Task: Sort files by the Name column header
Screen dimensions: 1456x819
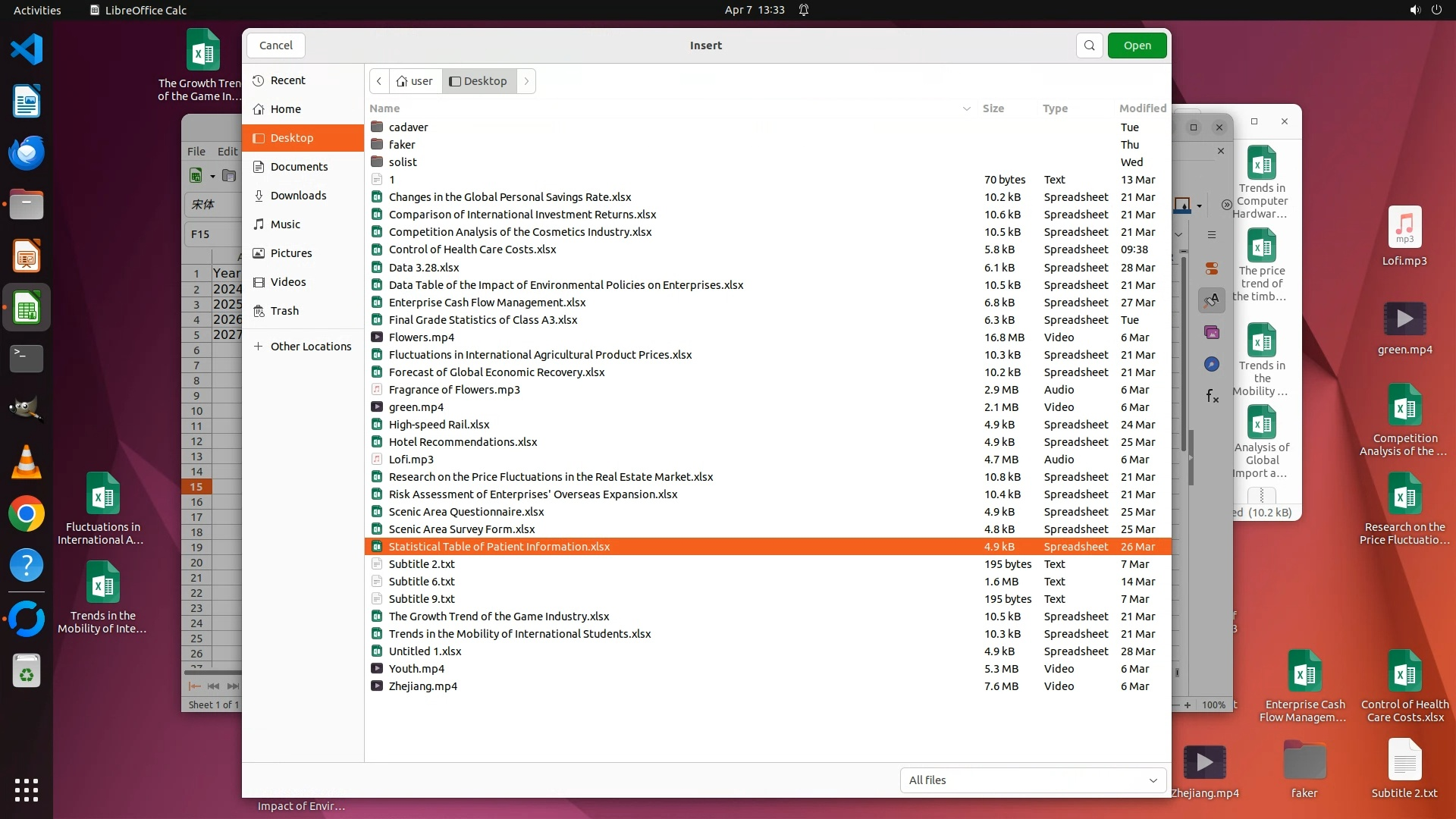Action: click(384, 108)
